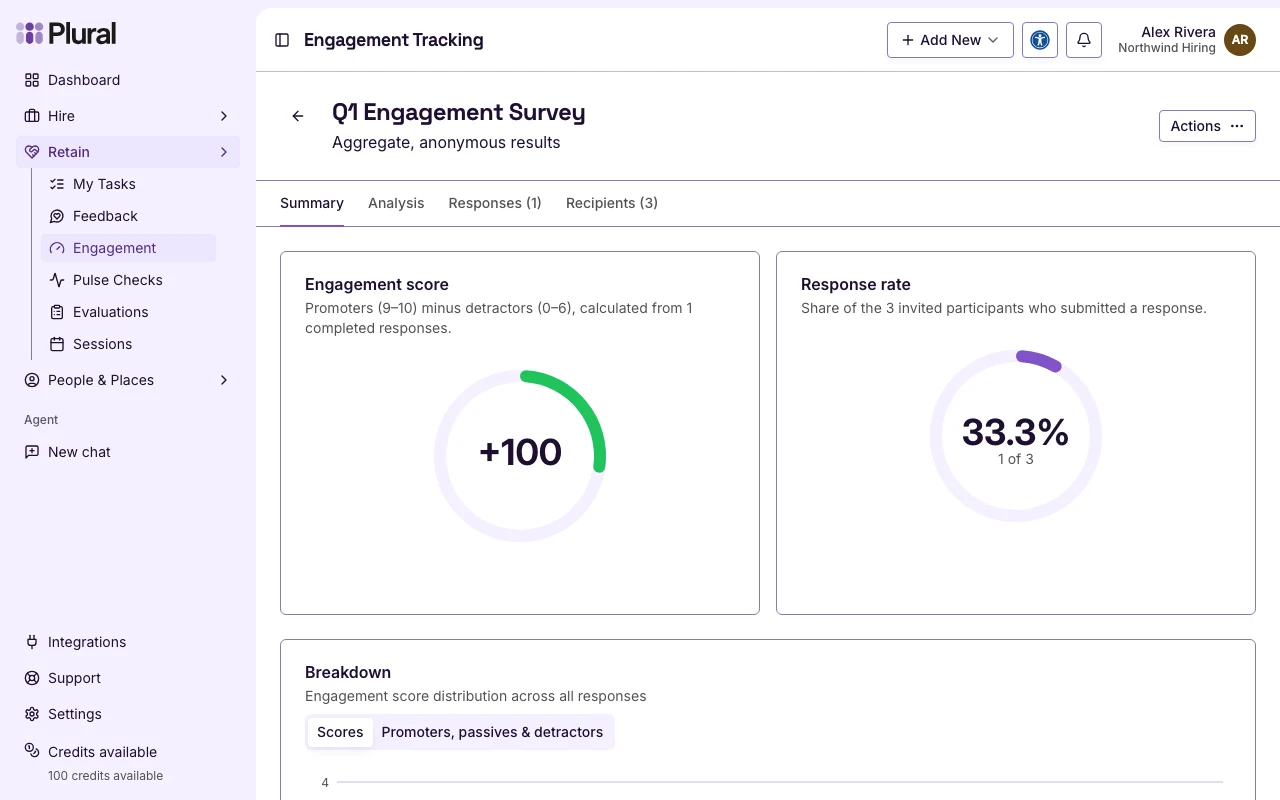Open the accessibility options icon
The image size is (1280, 800).
pos(1040,40)
